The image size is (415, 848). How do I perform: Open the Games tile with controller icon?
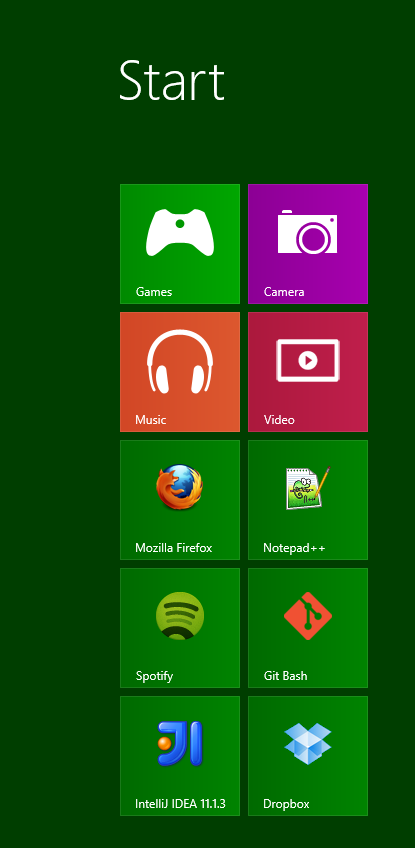(x=180, y=244)
